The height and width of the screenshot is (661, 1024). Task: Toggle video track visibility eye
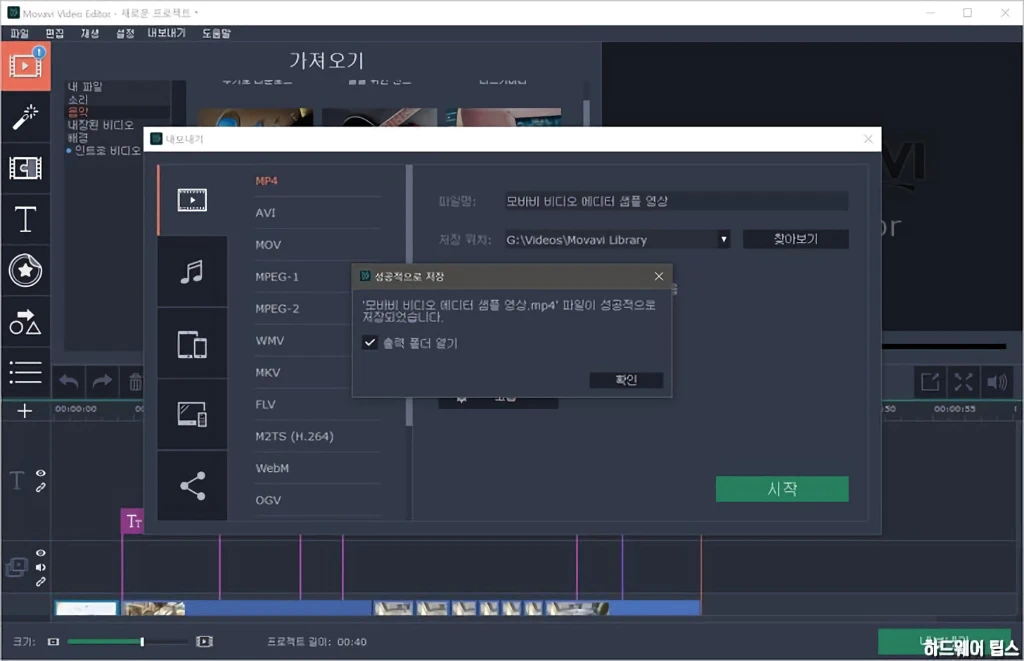click(40, 553)
